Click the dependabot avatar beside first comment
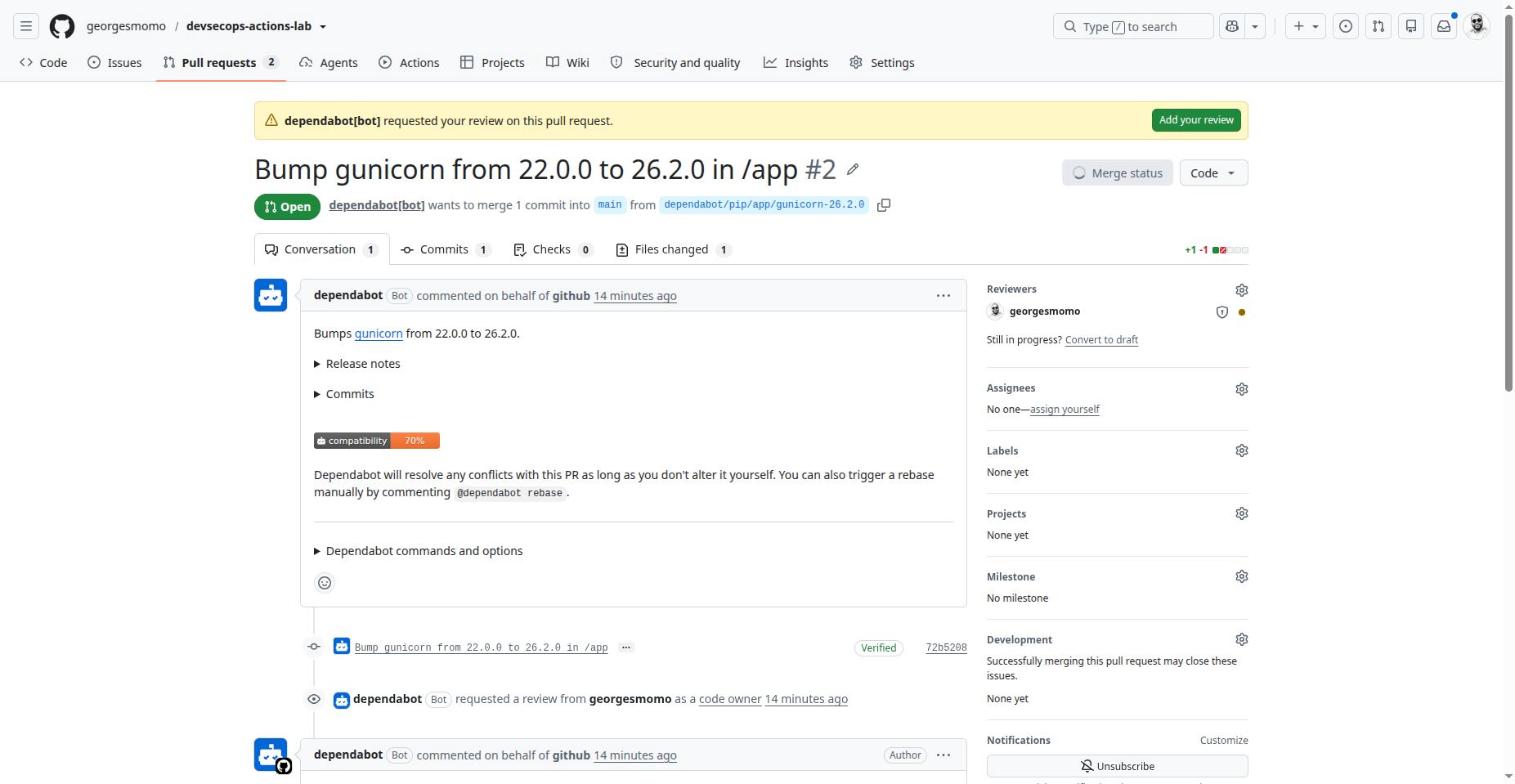This screenshot has width=1515, height=784. click(x=270, y=295)
